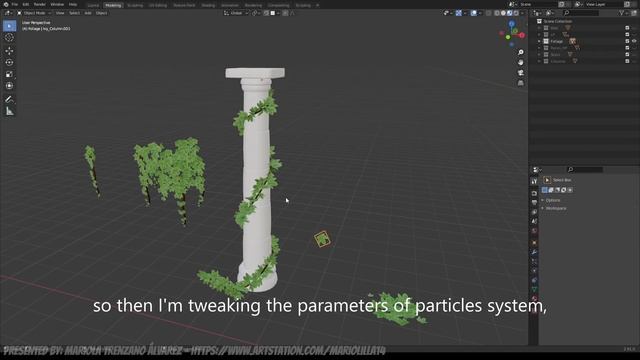
Task: Toggle viewport overlays display
Action: click(474, 13)
